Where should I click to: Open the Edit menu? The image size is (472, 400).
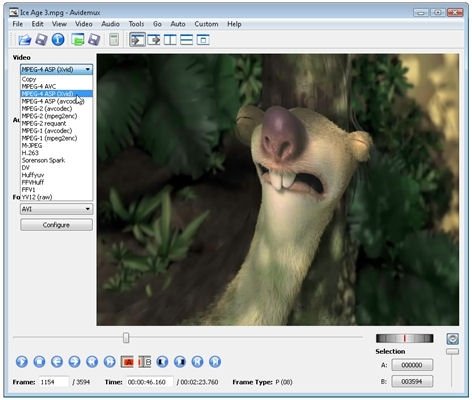click(x=38, y=24)
